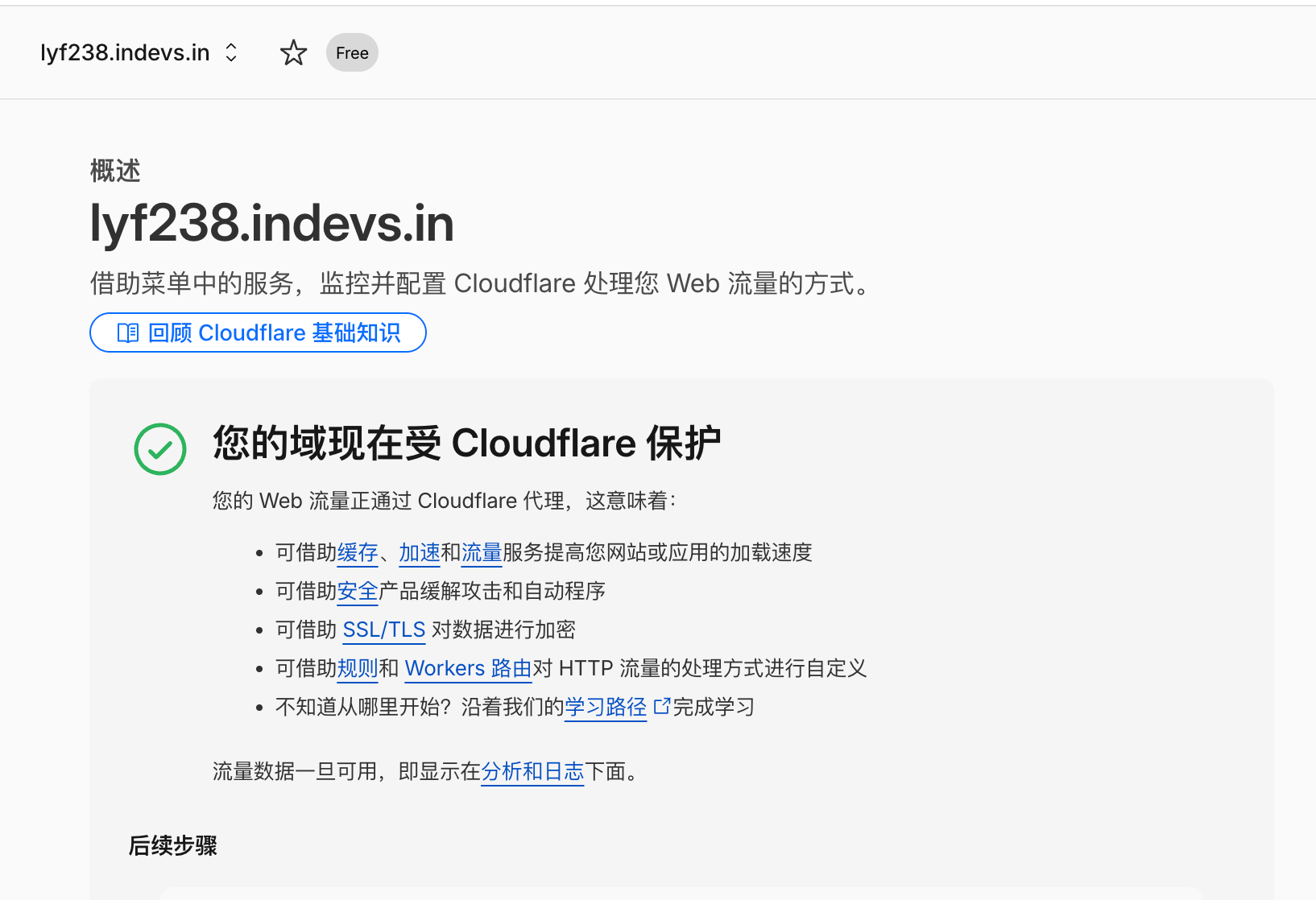Click the 概述 page label
Viewport: 1316px width, 900px height.
point(115,171)
